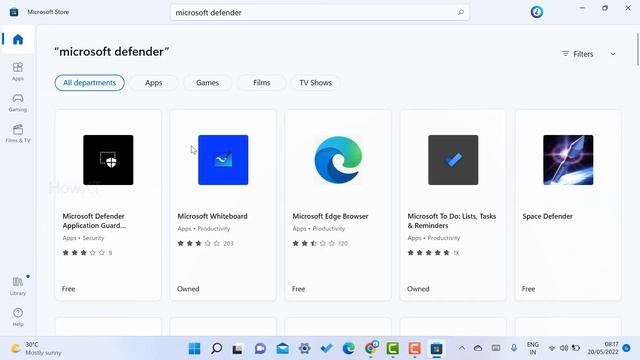Click the Owned label on Microsoft Whiteboard card
Viewport: 640px width, 360px height.
point(188,289)
